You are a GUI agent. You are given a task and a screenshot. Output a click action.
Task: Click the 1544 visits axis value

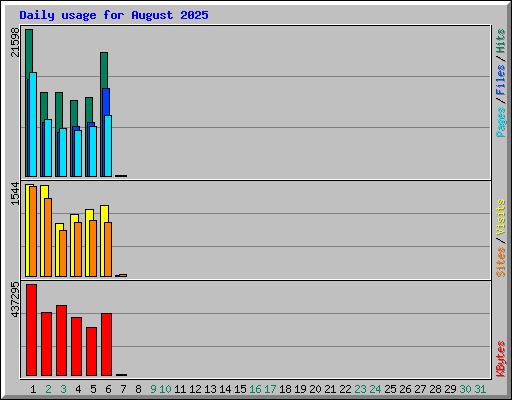click(x=15, y=193)
